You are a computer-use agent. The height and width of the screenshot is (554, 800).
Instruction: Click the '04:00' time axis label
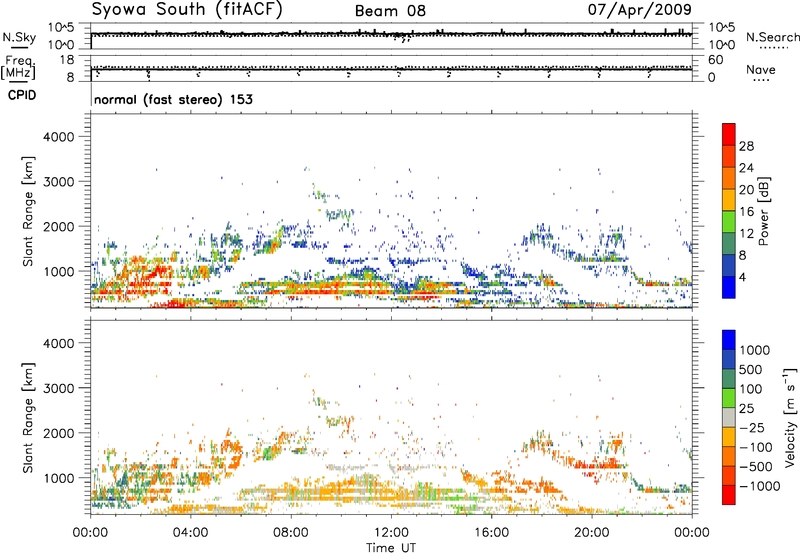[190, 533]
